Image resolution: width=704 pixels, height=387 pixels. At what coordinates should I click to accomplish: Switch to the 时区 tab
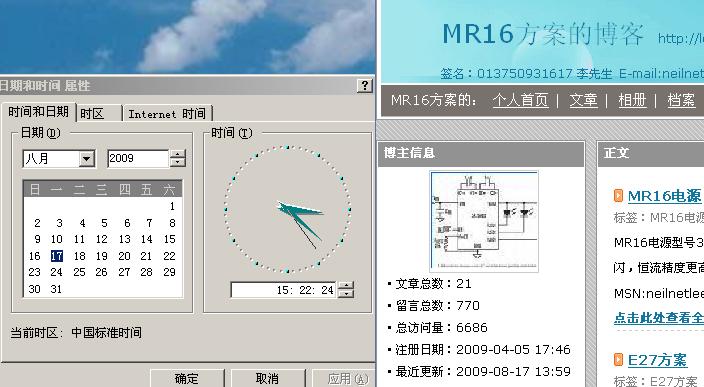(99, 114)
